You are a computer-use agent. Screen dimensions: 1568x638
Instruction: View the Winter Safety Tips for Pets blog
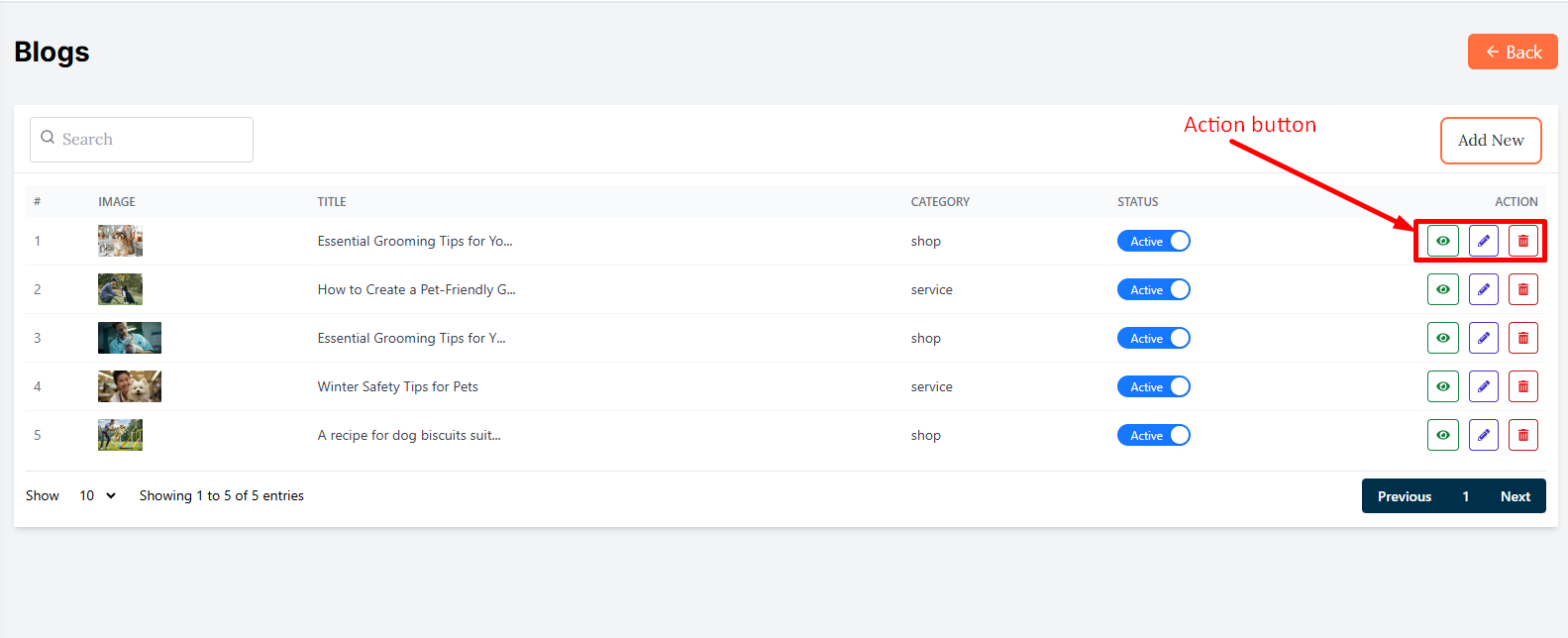[1442, 386]
